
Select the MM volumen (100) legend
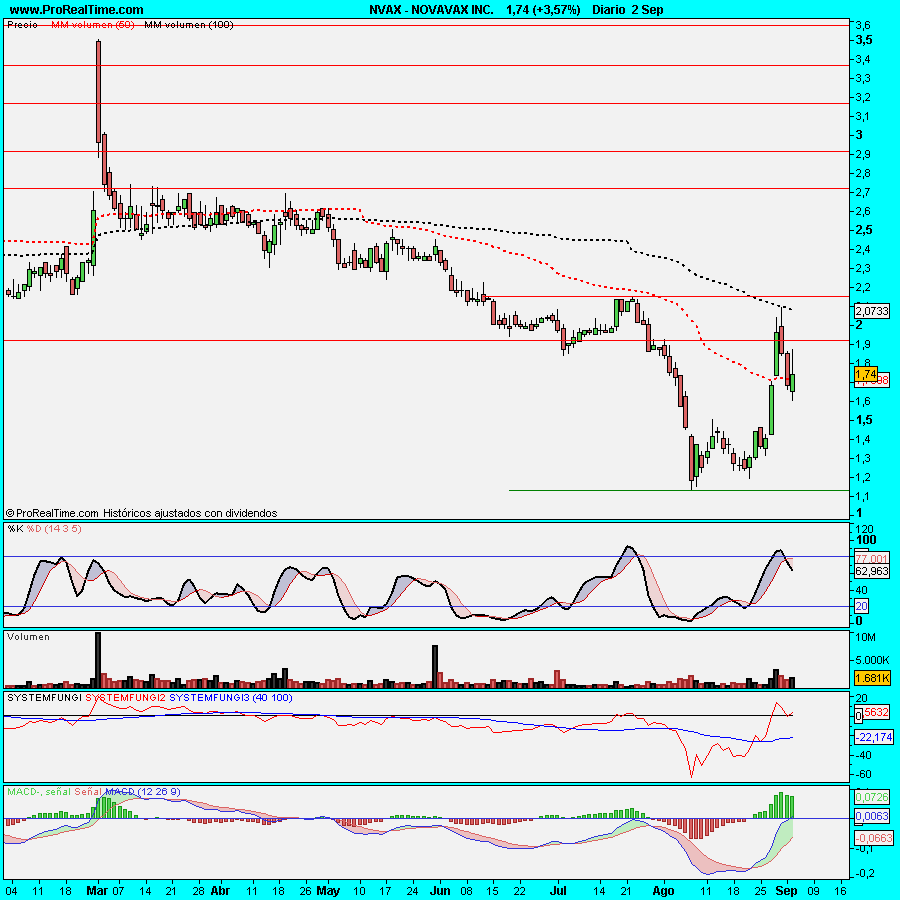click(x=189, y=25)
